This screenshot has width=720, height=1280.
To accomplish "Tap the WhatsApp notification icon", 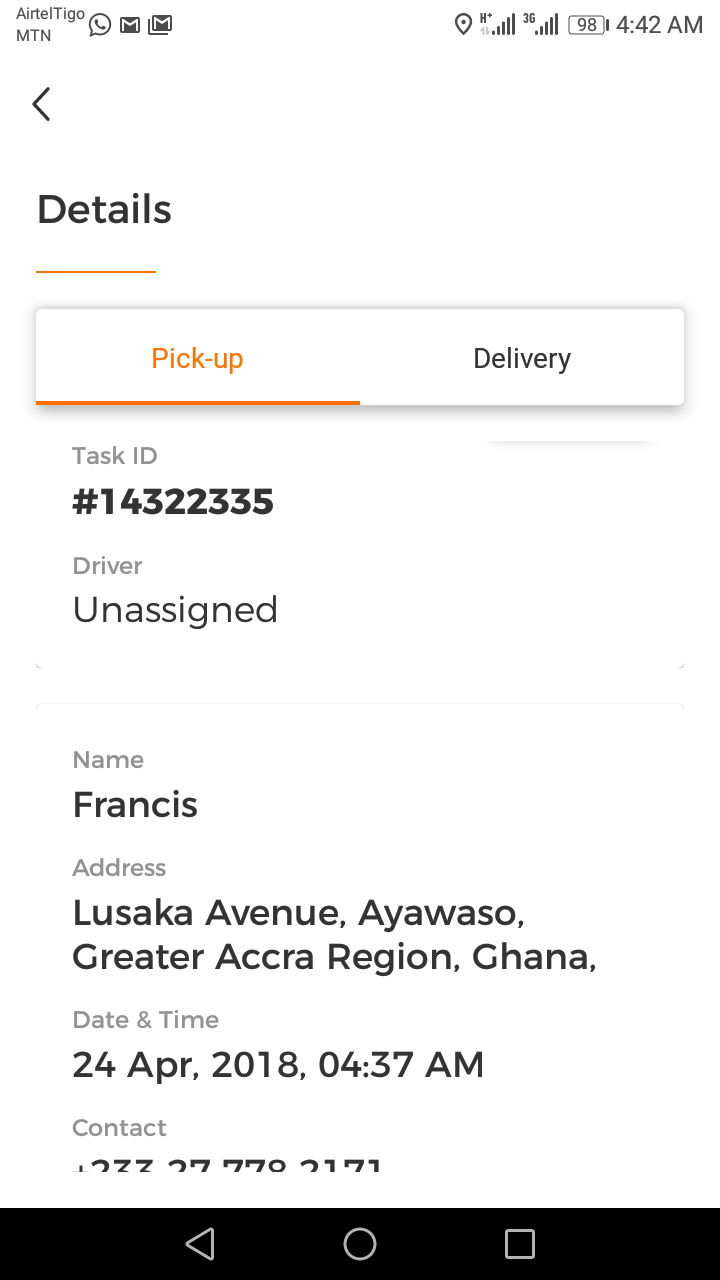I will [x=100, y=25].
